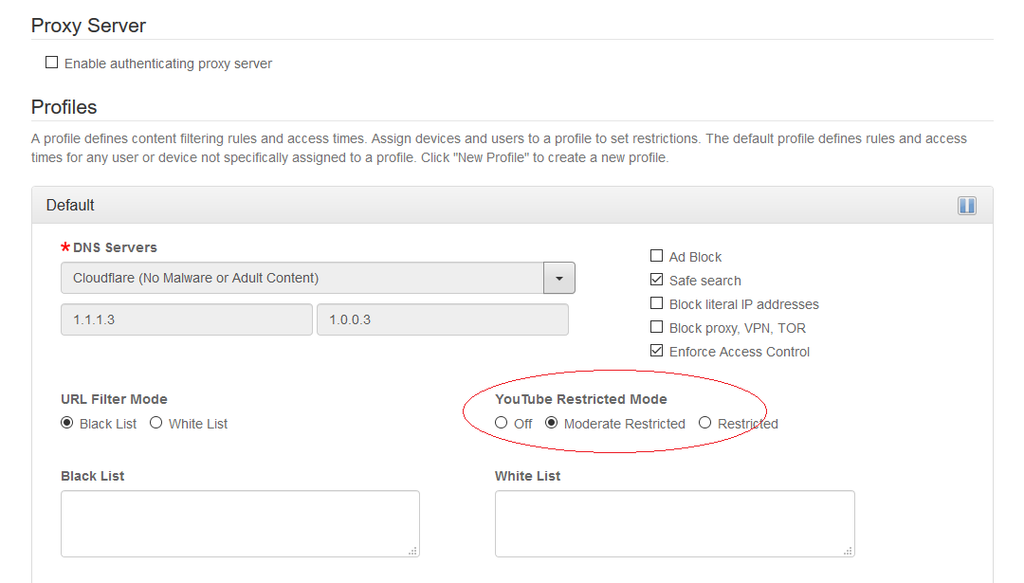Select White List URL filter mode
This screenshot has height=583, width=1024.
(x=156, y=423)
